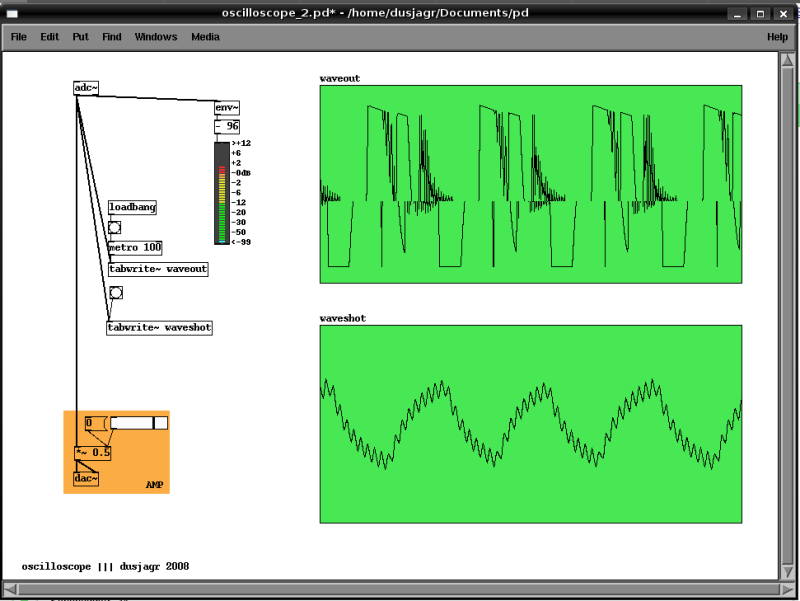Image resolution: width=800 pixels, height=601 pixels.
Task: Click the AMP label on orange canvas
Action: [x=155, y=485]
